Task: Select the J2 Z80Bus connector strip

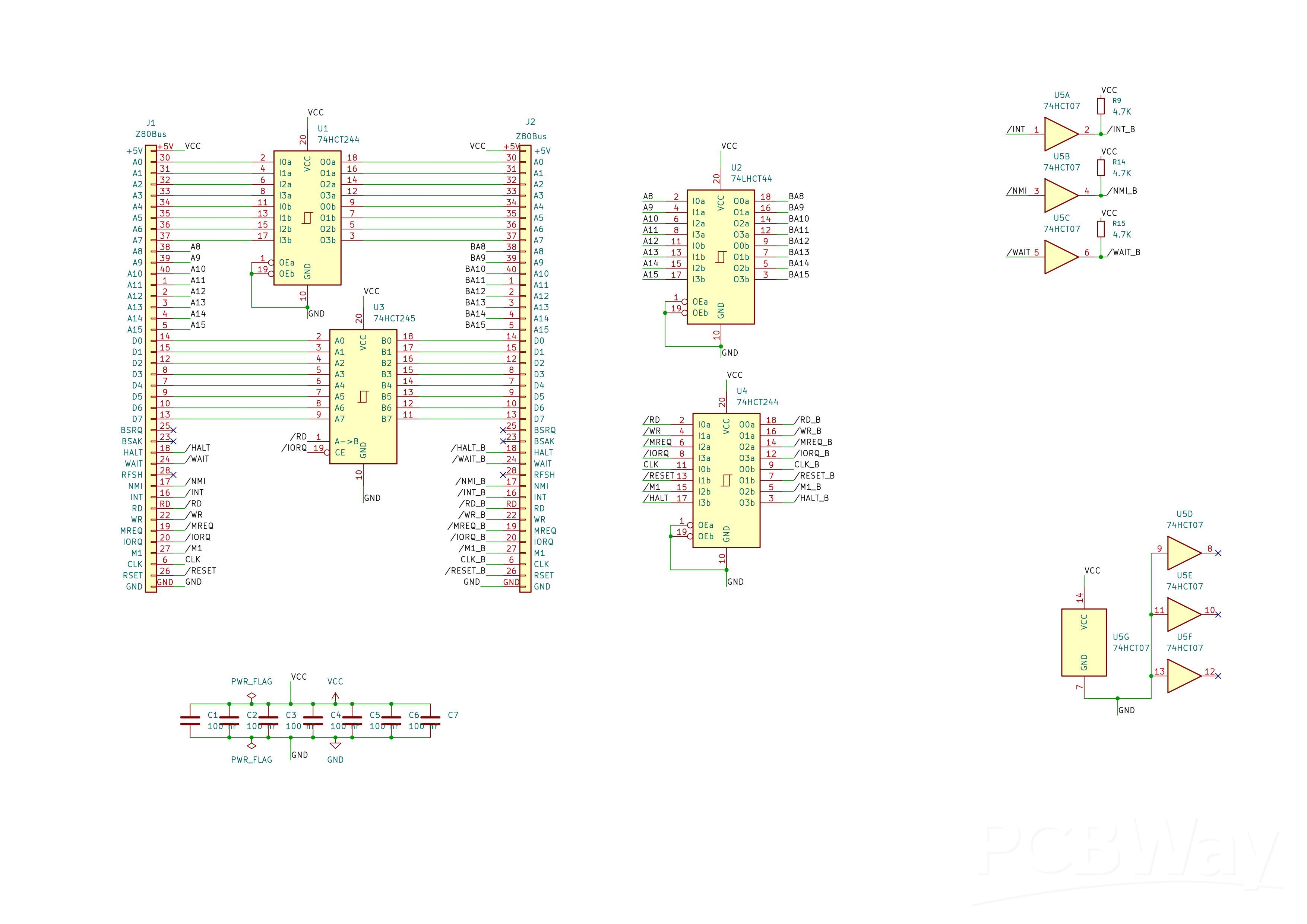Action: (525, 369)
